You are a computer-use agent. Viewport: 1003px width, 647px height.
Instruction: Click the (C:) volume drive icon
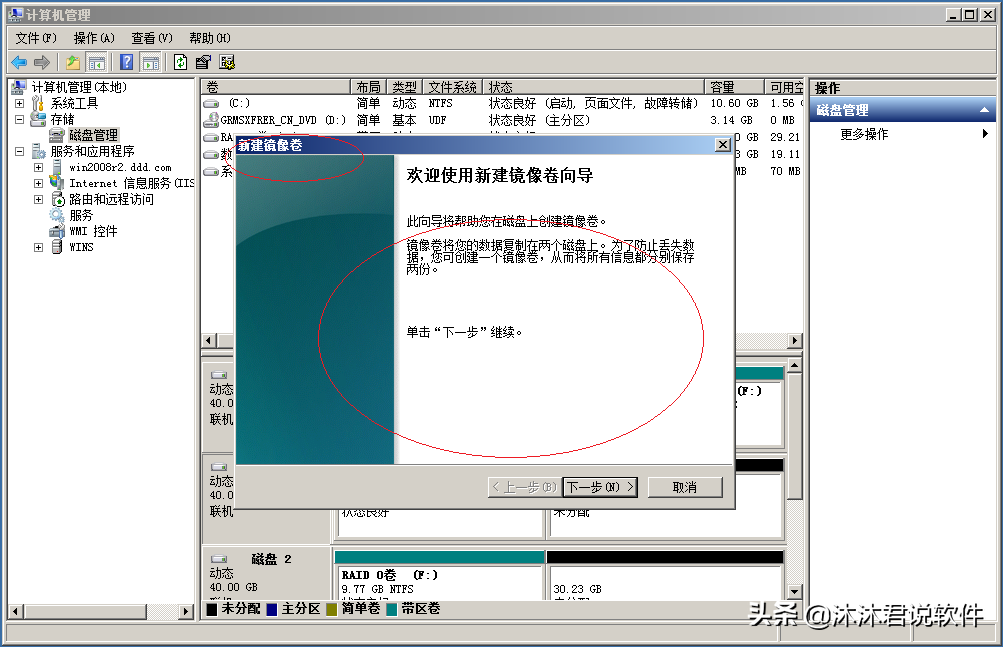point(211,103)
